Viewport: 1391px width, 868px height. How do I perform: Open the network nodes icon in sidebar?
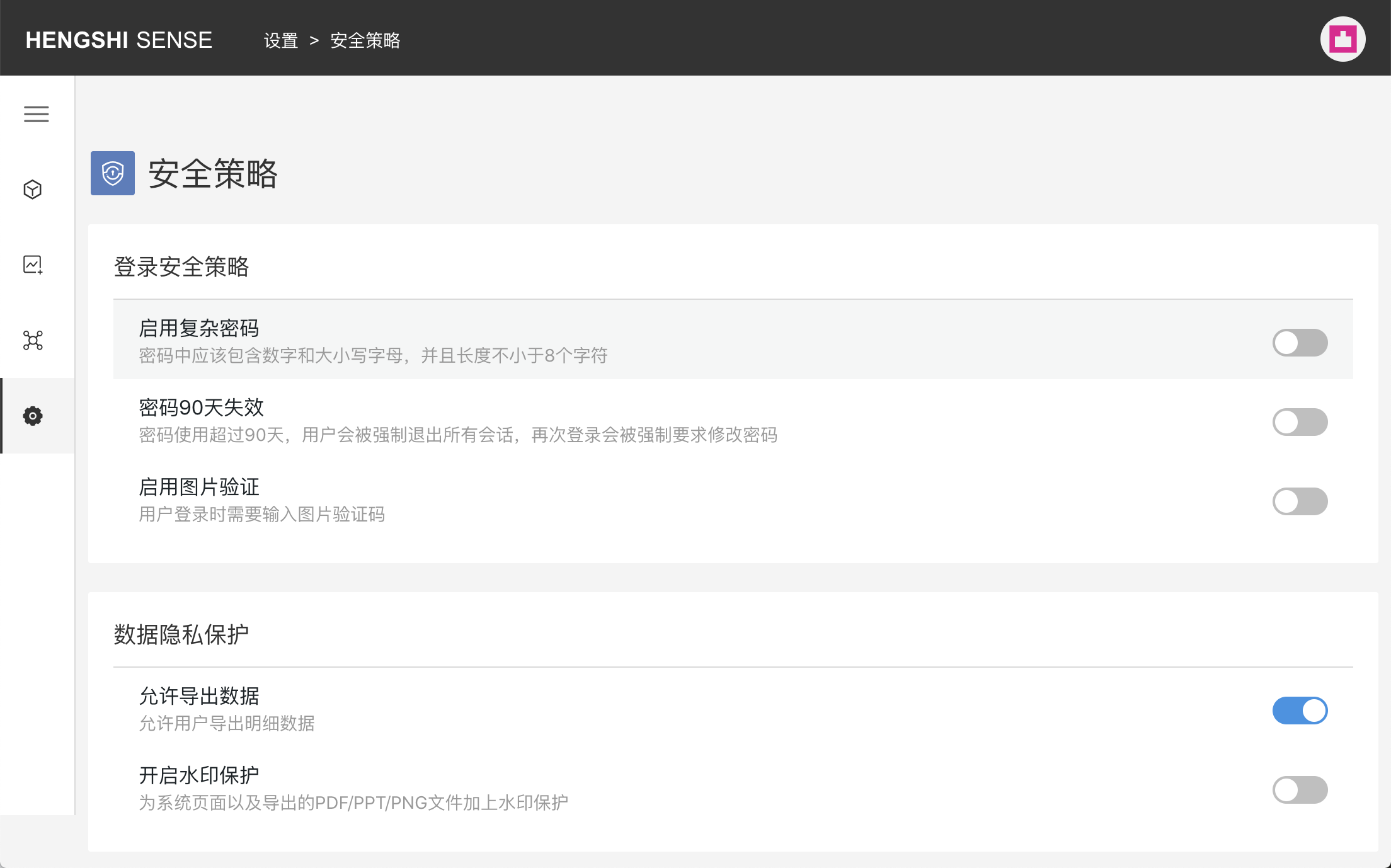tap(33, 340)
